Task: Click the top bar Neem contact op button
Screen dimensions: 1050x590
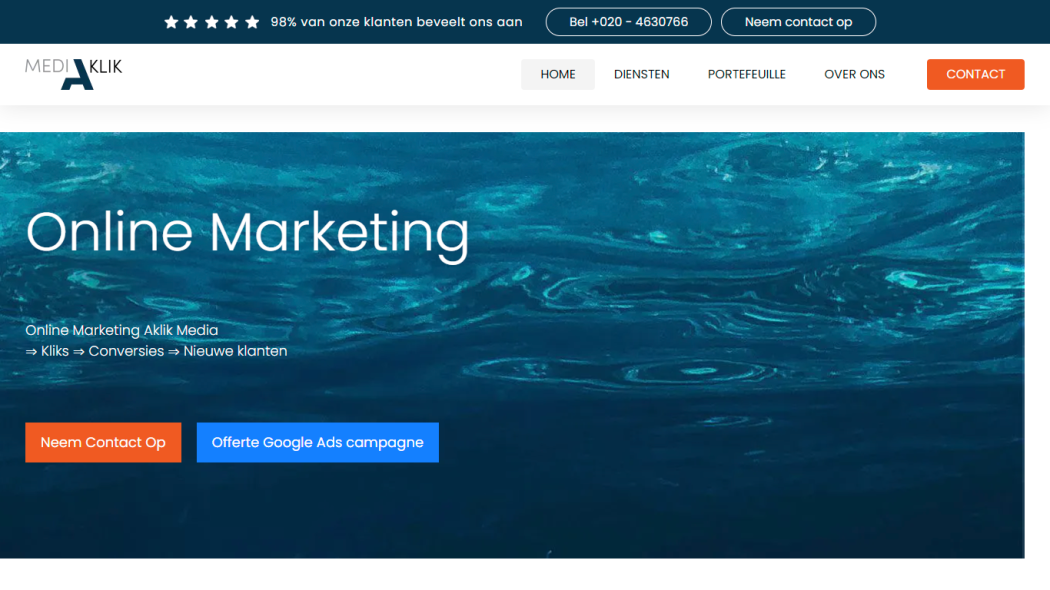Action: [x=798, y=22]
